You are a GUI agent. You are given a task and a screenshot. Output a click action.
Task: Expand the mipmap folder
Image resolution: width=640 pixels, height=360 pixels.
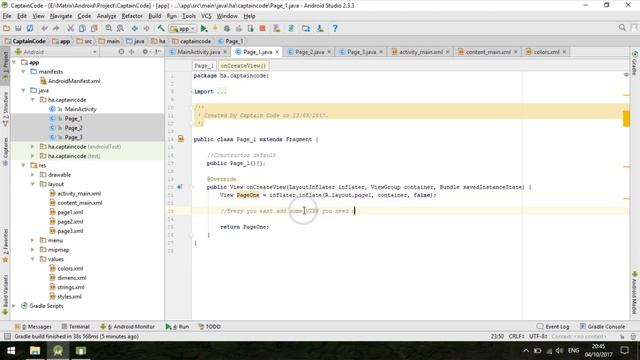[x=33, y=249]
